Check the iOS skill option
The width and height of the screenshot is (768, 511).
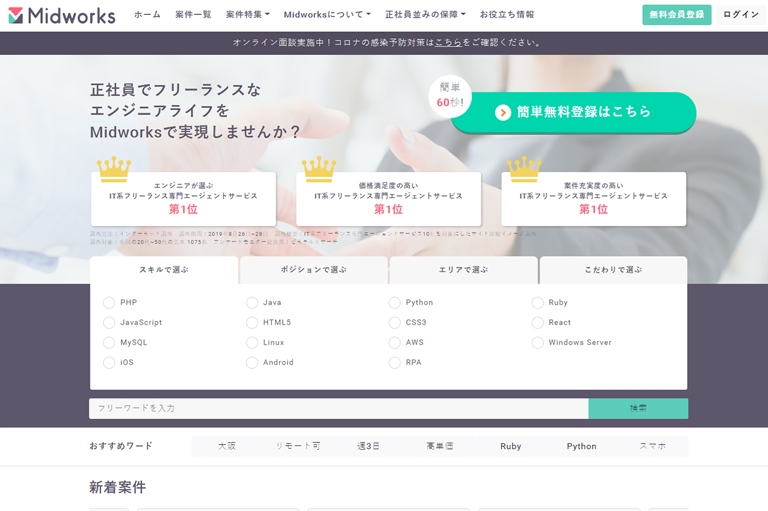pos(109,363)
